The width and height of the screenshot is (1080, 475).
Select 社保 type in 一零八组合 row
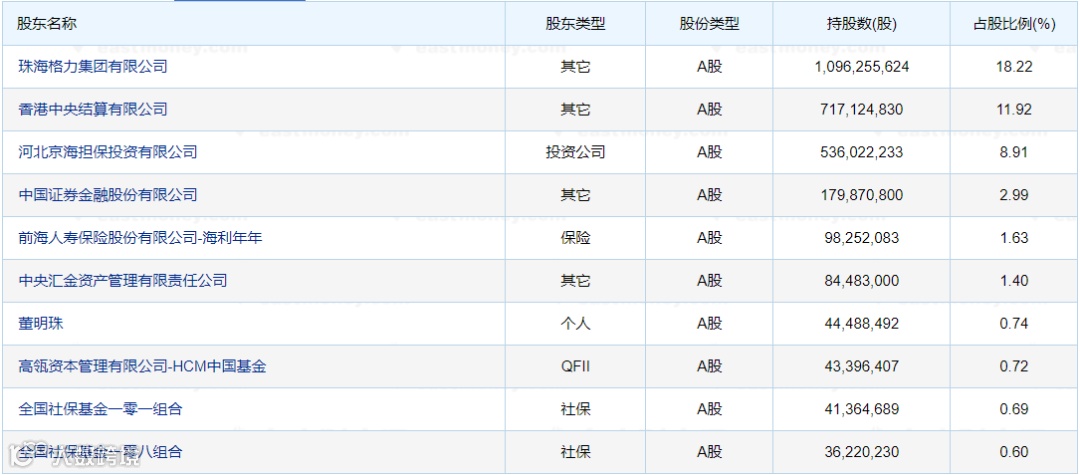point(575,452)
